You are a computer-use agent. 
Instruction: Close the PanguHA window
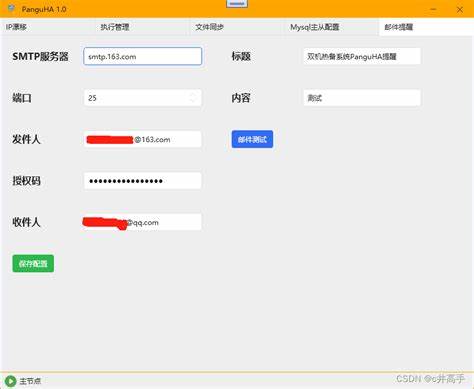(x=460, y=9)
